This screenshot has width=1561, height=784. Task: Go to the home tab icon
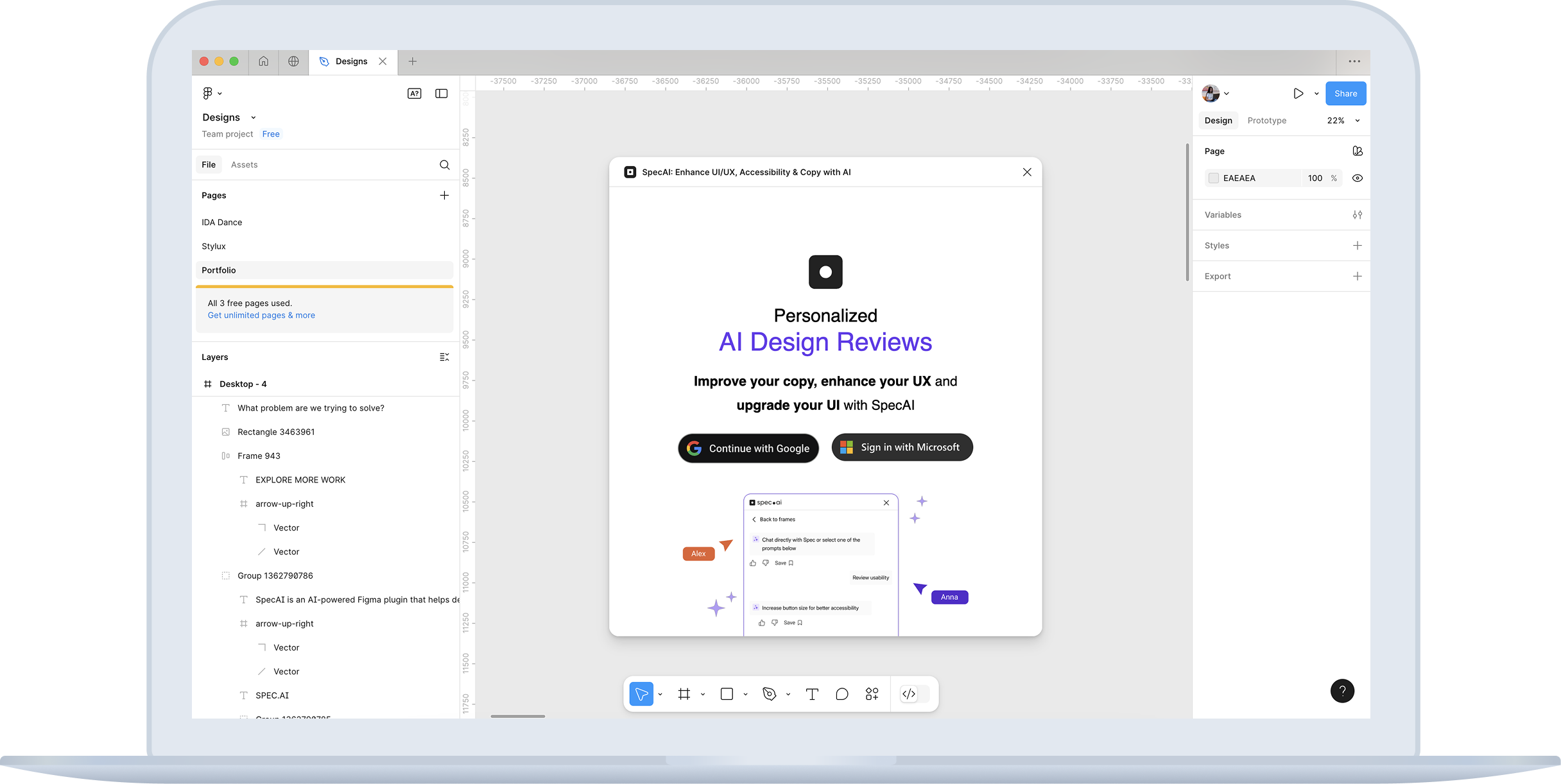pos(264,62)
